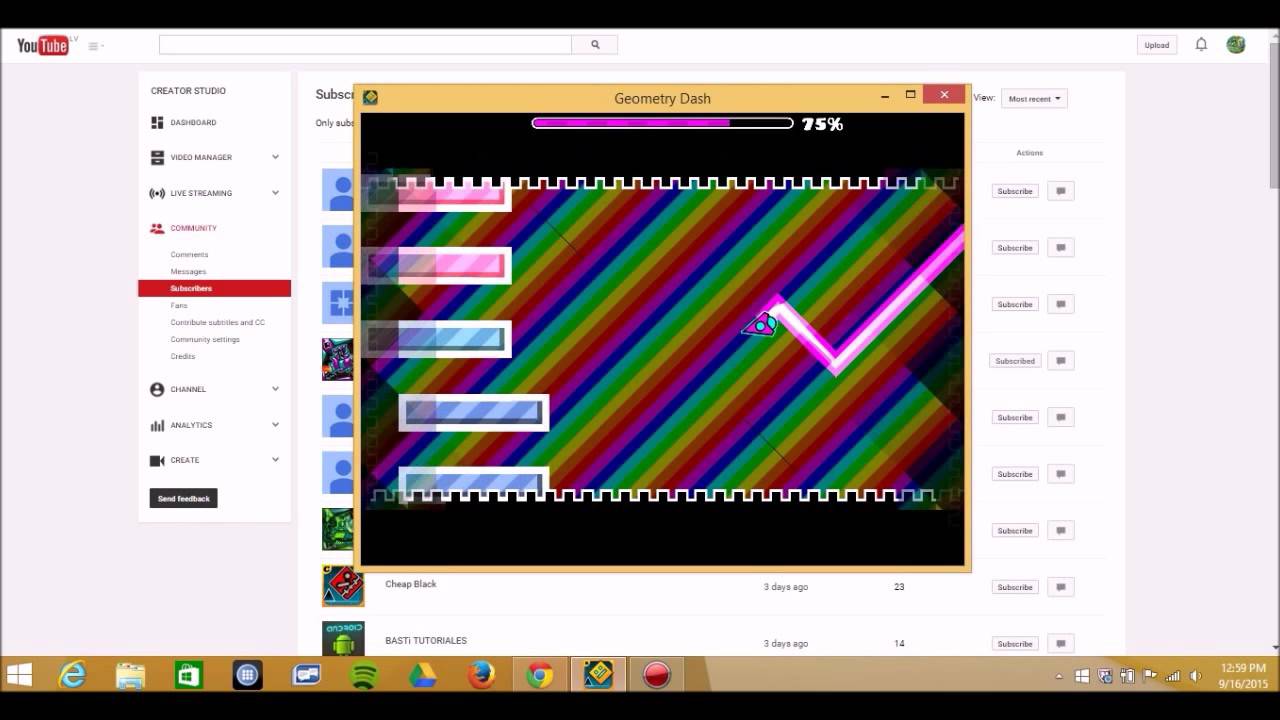Open Google Drive from the taskbar
This screenshot has height=720, width=1280.
coord(423,676)
